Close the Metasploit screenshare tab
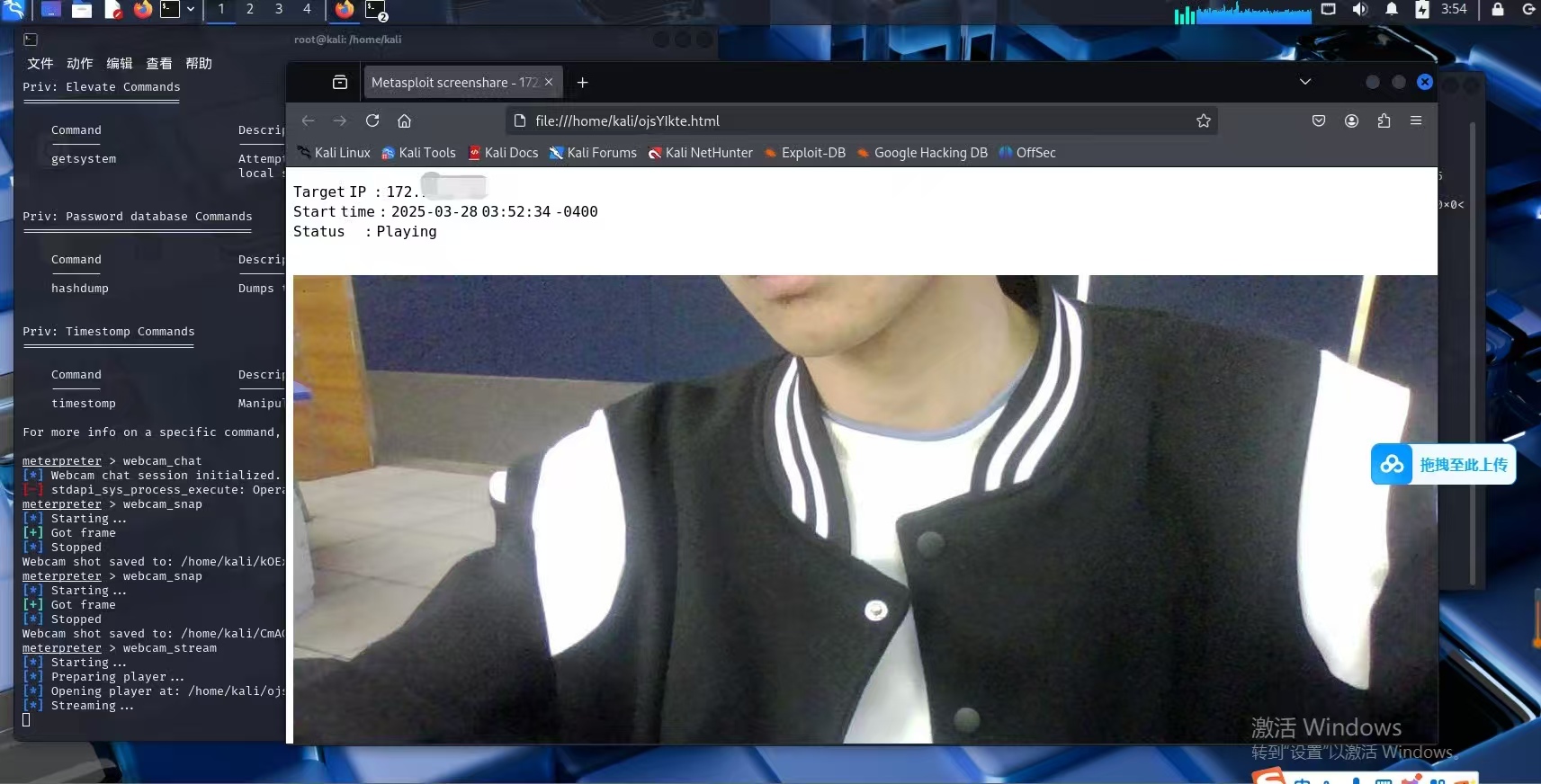Image resolution: width=1541 pixels, height=784 pixels. [x=549, y=82]
